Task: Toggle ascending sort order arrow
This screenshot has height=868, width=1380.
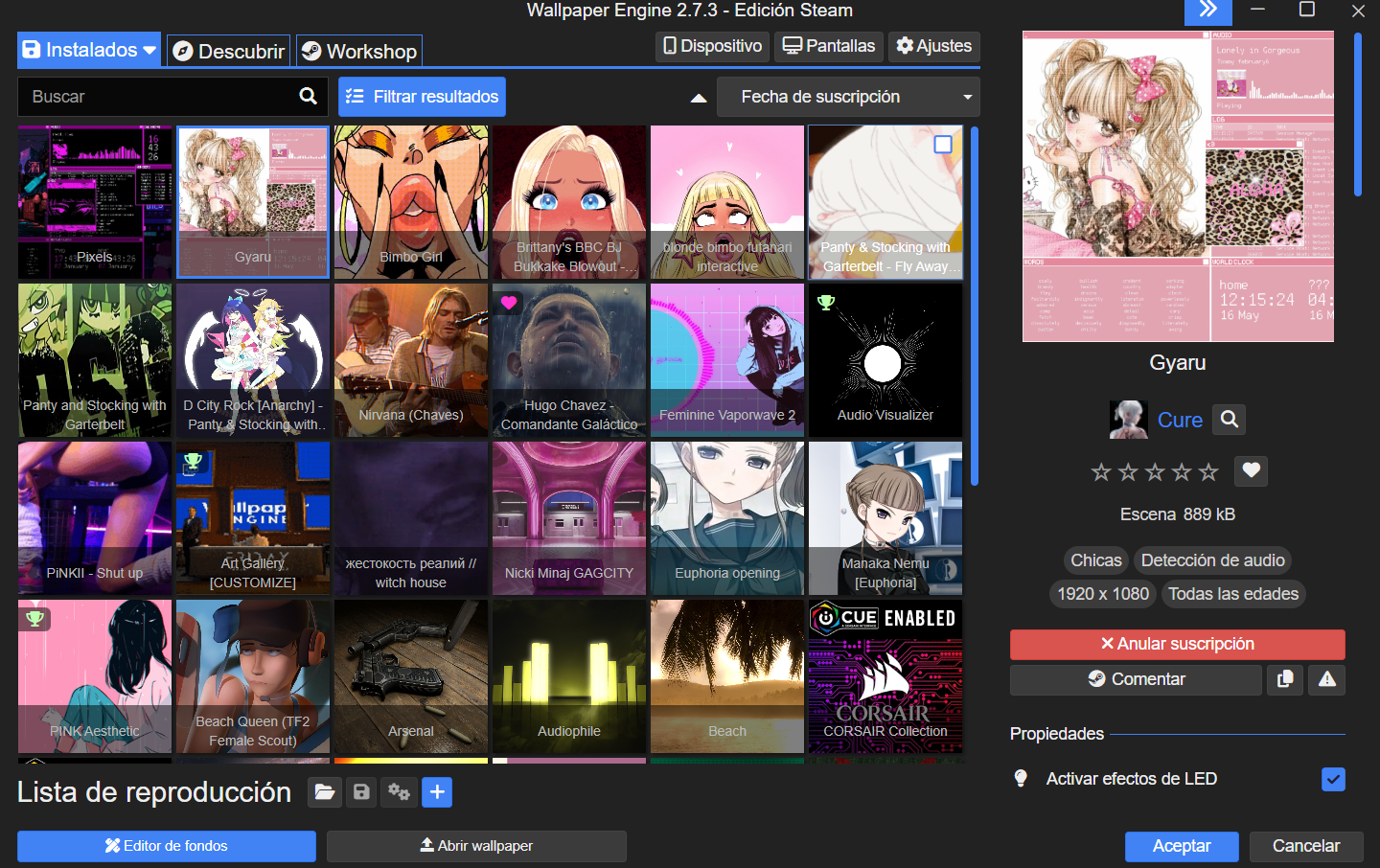Action: [x=699, y=98]
